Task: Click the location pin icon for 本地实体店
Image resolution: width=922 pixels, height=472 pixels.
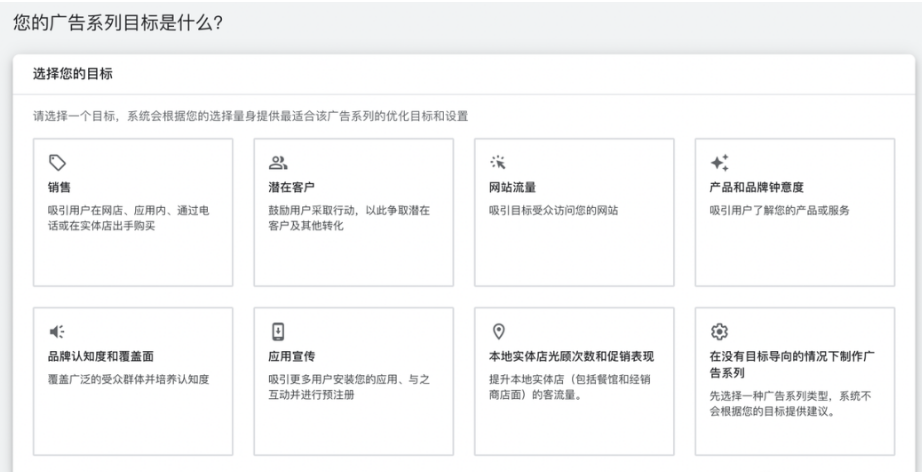Action: pyautogui.click(x=498, y=332)
